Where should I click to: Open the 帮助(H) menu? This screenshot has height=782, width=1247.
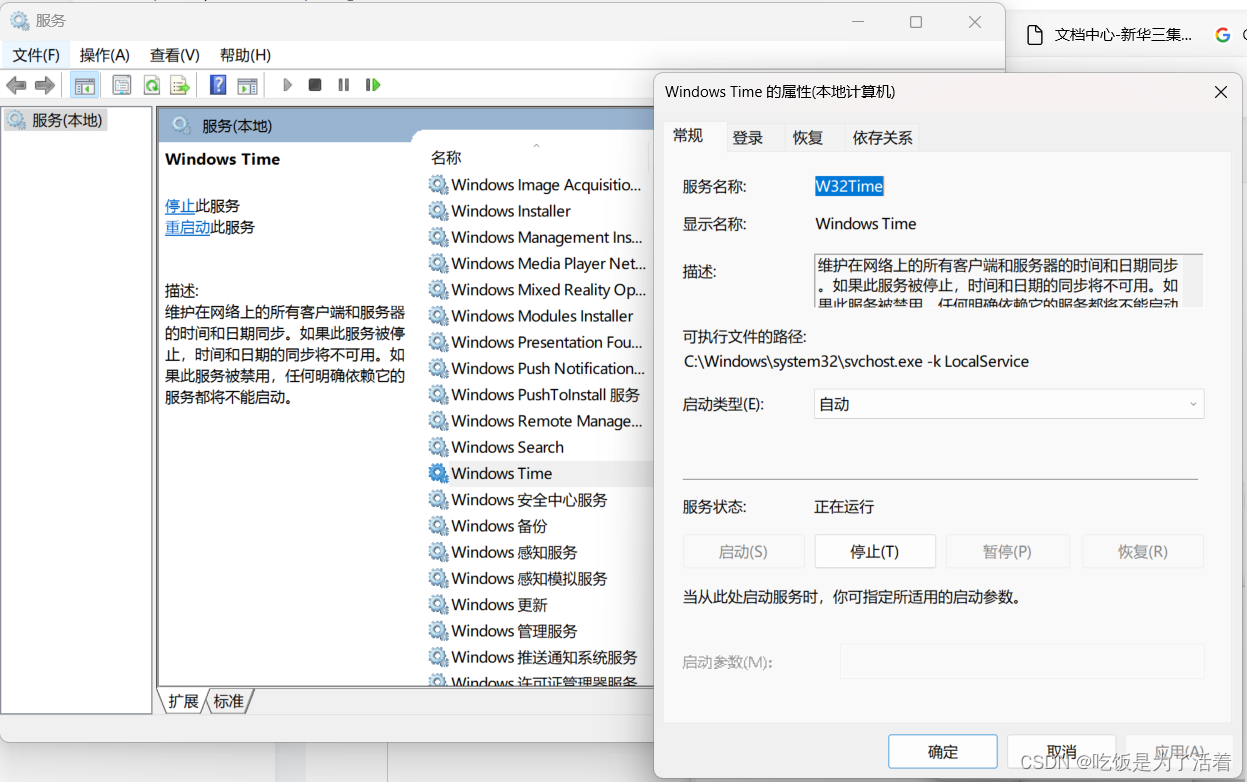(x=245, y=55)
